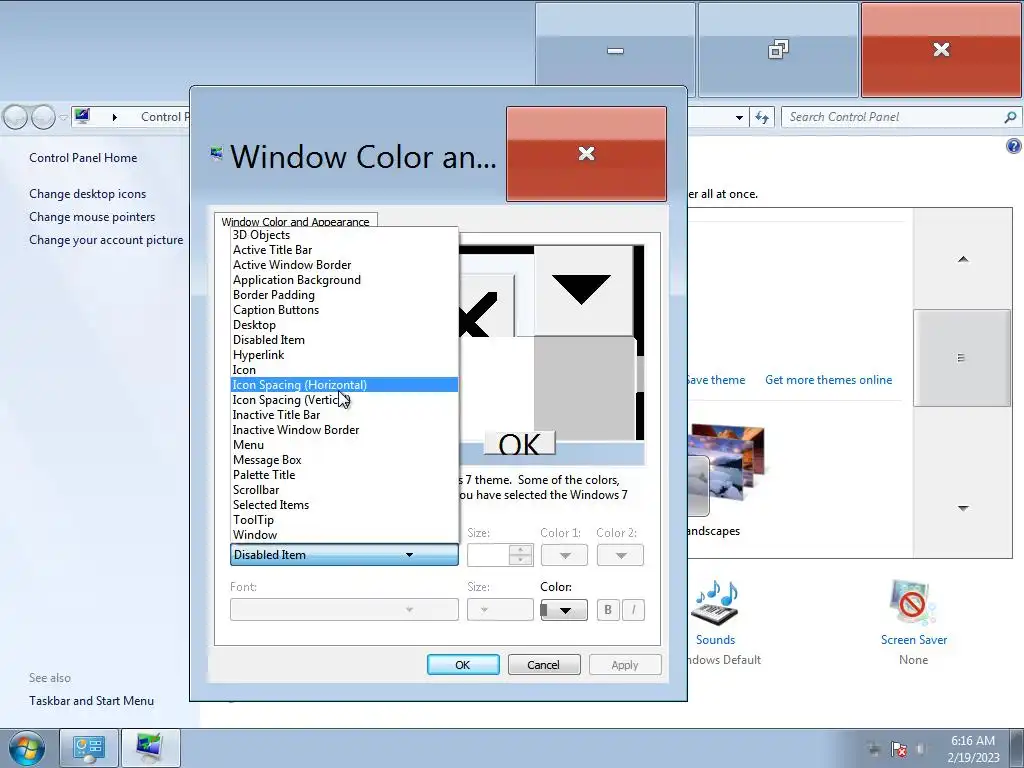The height and width of the screenshot is (768, 1024).
Task: Select "Scrollbar" in the item list
Action: click(344, 490)
